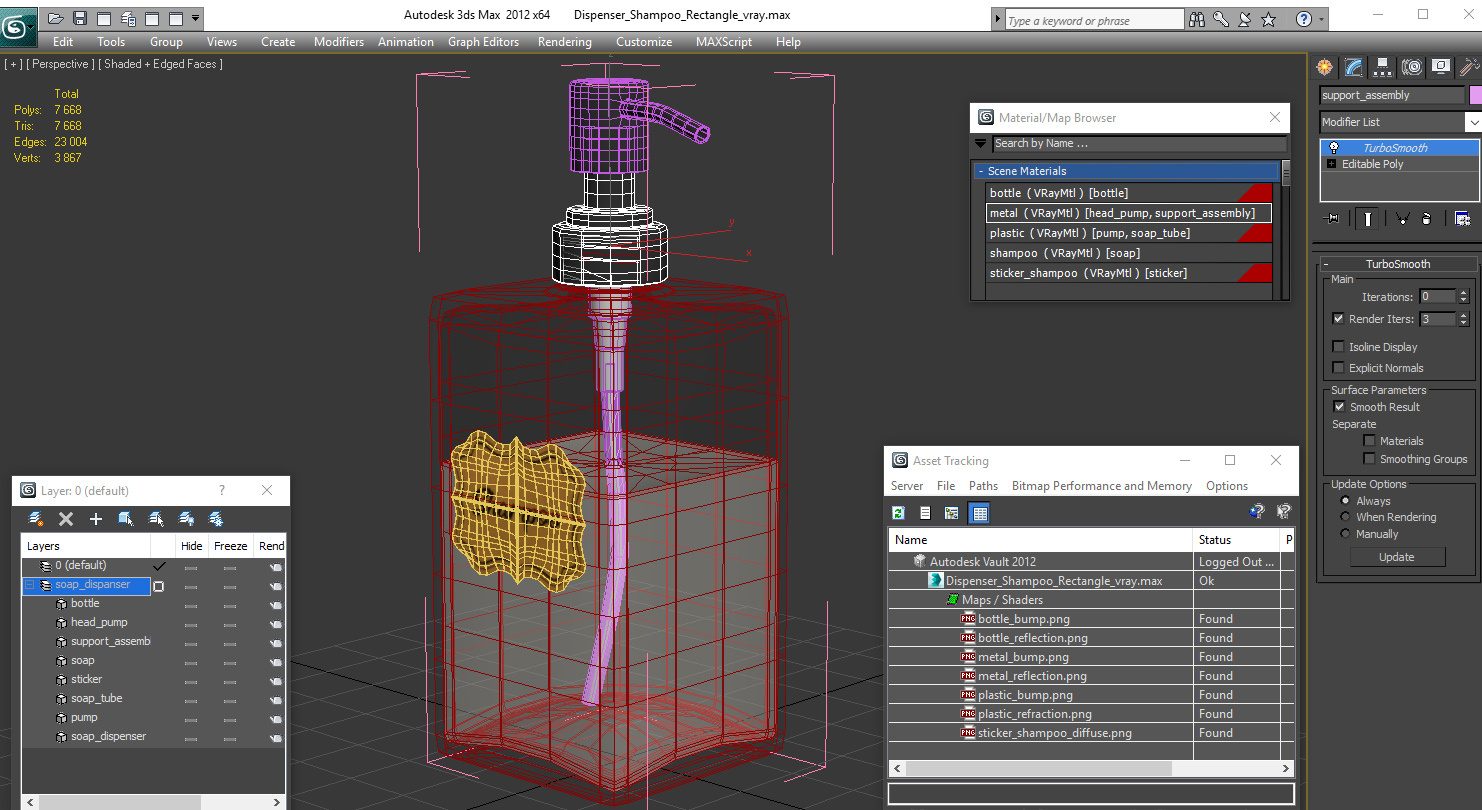The height and width of the screenshot is (810, 1482).
Task: Click Shaded + Edged Faces viewport label
Action: coord(161,64)
